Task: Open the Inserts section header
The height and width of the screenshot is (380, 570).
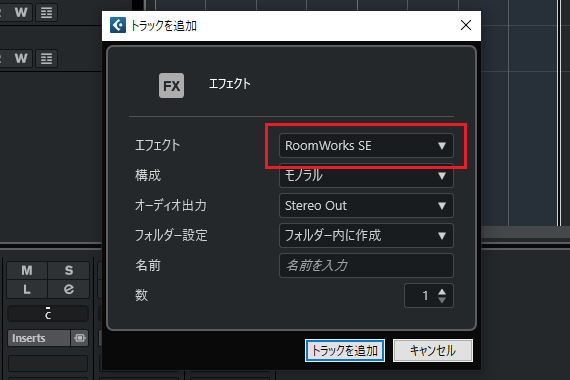Action: pos(39,338)
